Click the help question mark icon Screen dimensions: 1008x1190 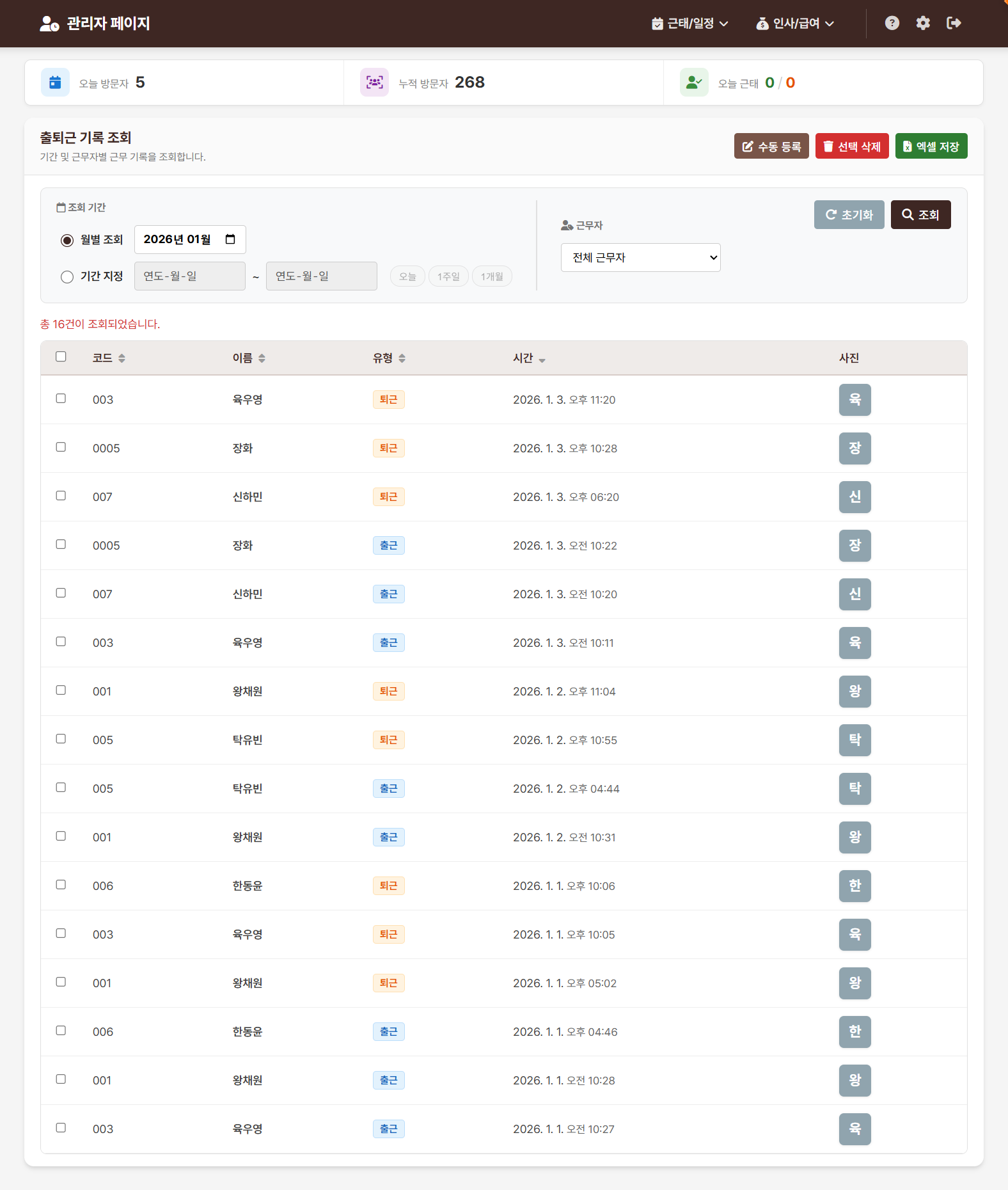(x=892, y=23)
